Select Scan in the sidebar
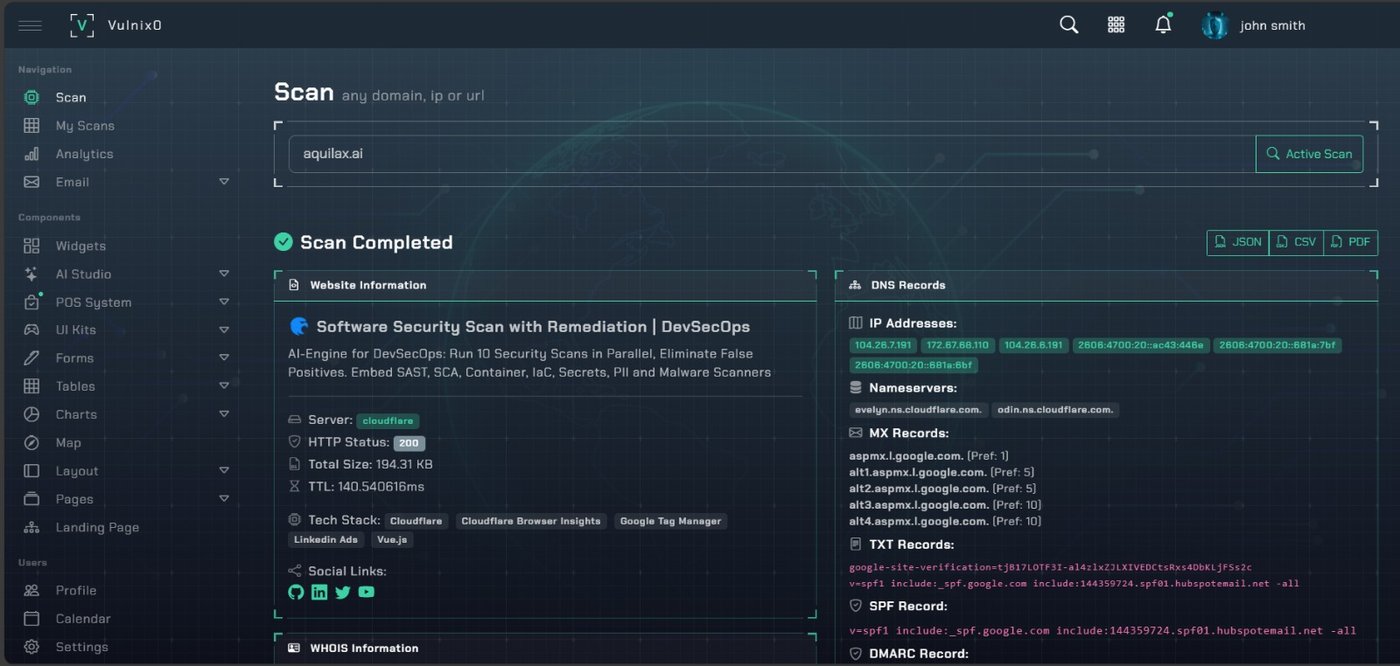 (71, 97)
